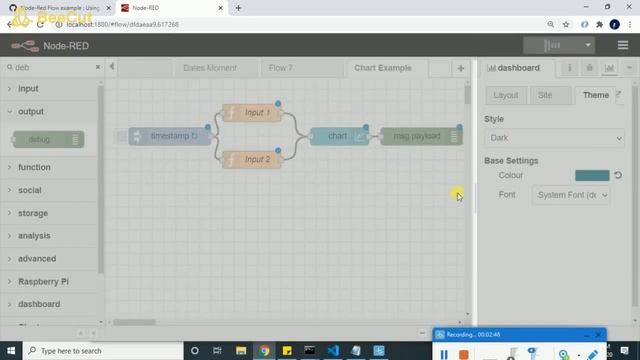Bookmark this page with star icon
The width and height of the screenshot is (640, 360).
click(x=566, y=24)
